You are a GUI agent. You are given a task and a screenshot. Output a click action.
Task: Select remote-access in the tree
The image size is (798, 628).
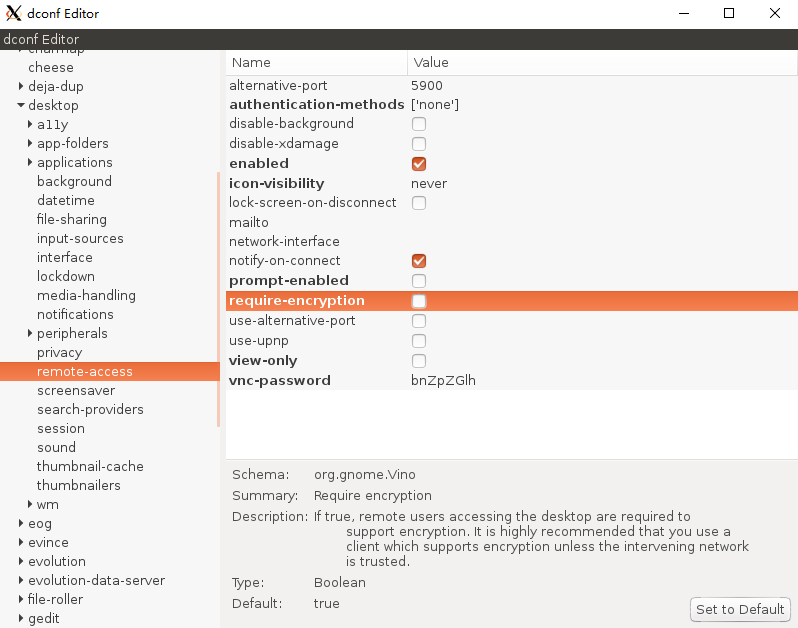110,372
